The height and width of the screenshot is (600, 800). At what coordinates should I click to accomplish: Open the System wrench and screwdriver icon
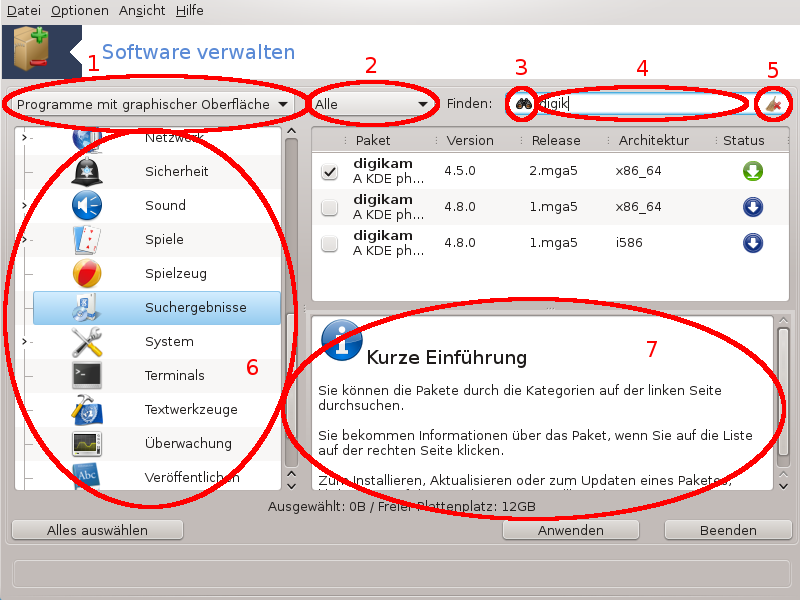(x=87, y=341)
